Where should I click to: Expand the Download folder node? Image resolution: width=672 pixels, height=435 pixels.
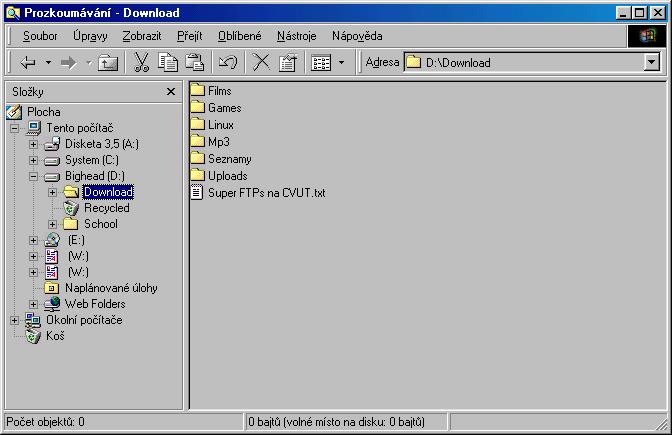tap(52, 192)
